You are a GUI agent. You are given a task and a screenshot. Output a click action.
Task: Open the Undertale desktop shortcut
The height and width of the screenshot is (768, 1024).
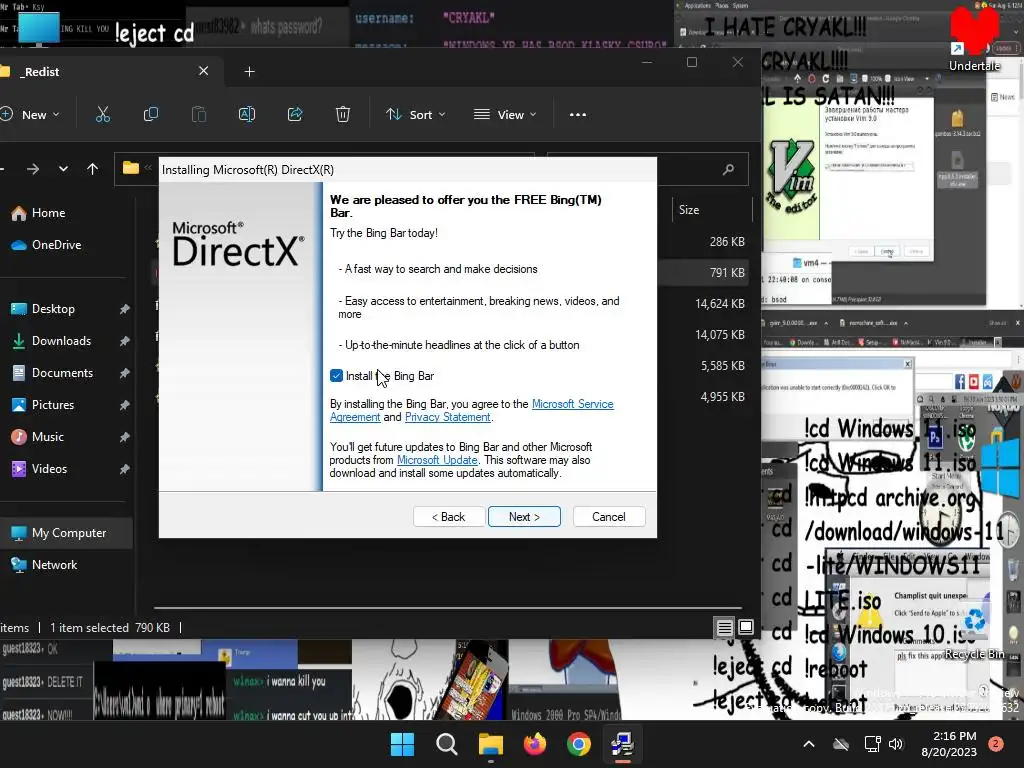[x=974, y=39]
